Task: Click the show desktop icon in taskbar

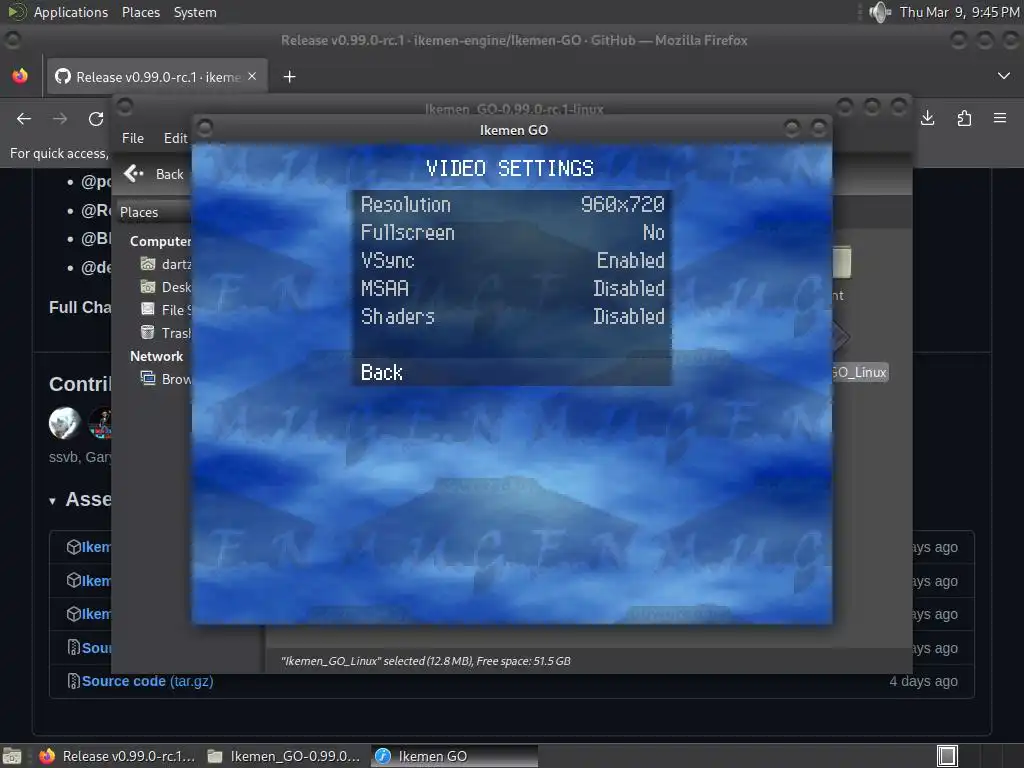Action: [x=12, y=756]
